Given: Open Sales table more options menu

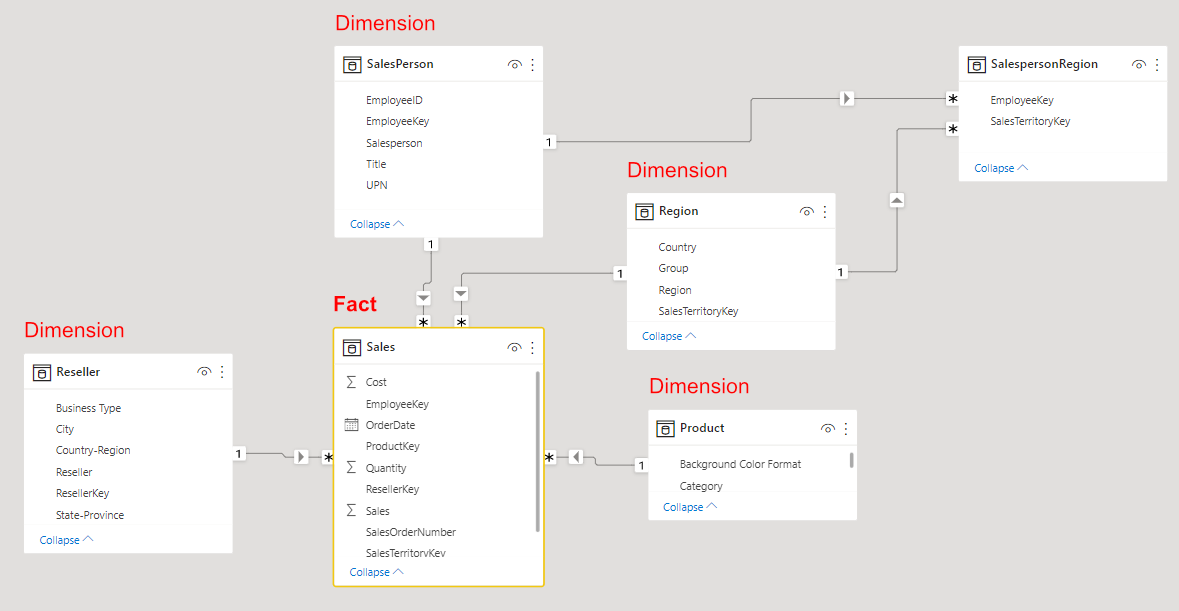Looking at the screenshot, I should (x=532, y=347).
